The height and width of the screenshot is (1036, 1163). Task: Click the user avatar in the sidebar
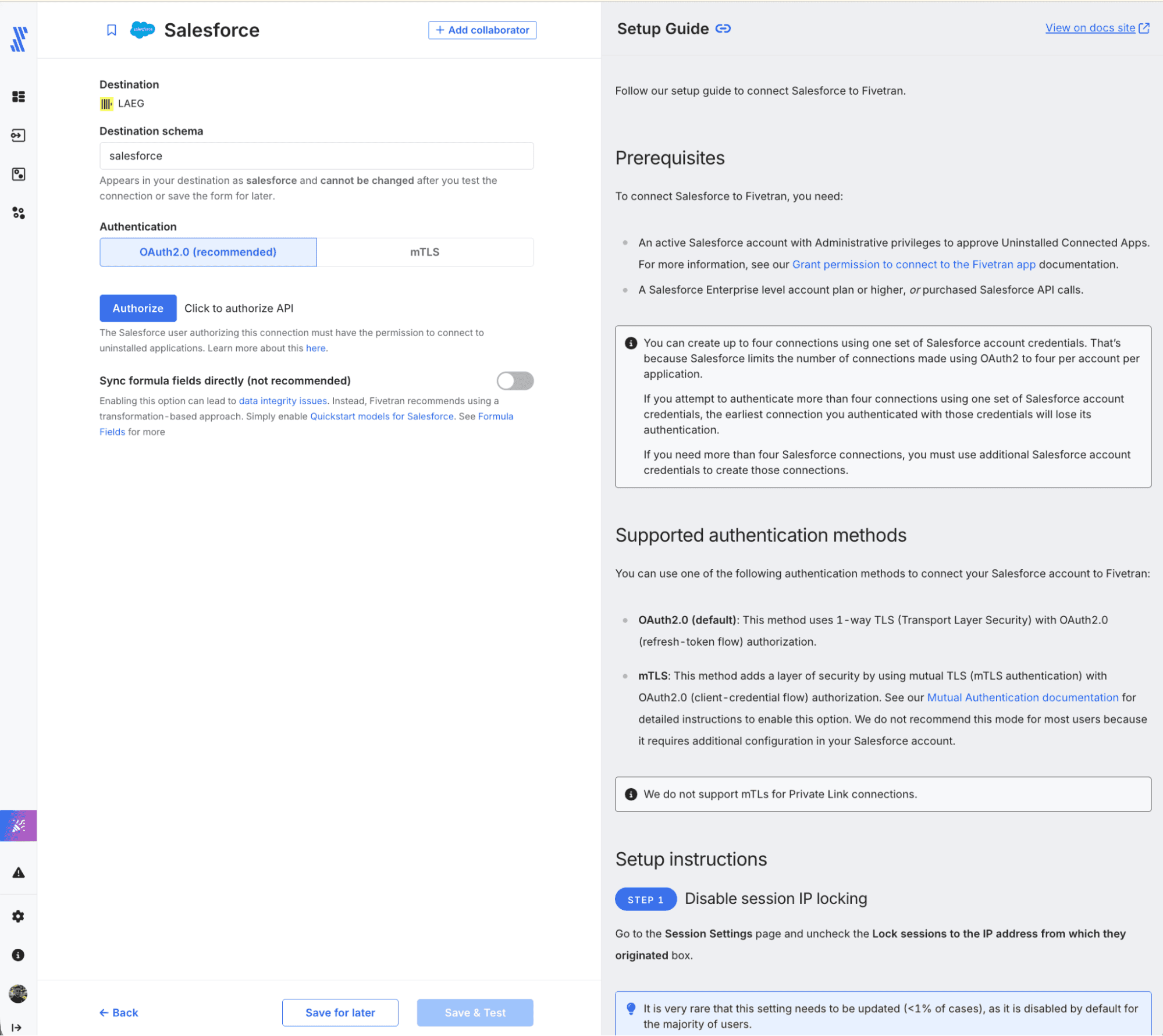point(19,994)
